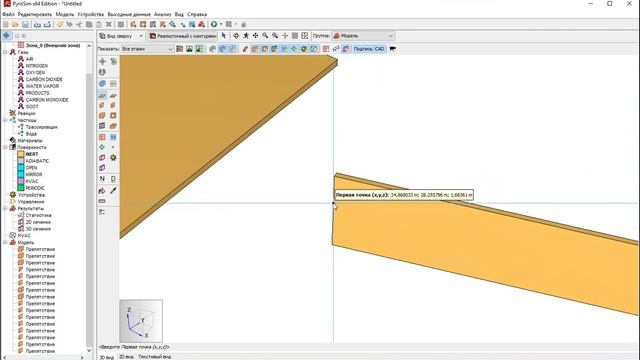Click the PERIODIC green color swatch
This screenshot has width=640, height=360.
click(21, 188)
